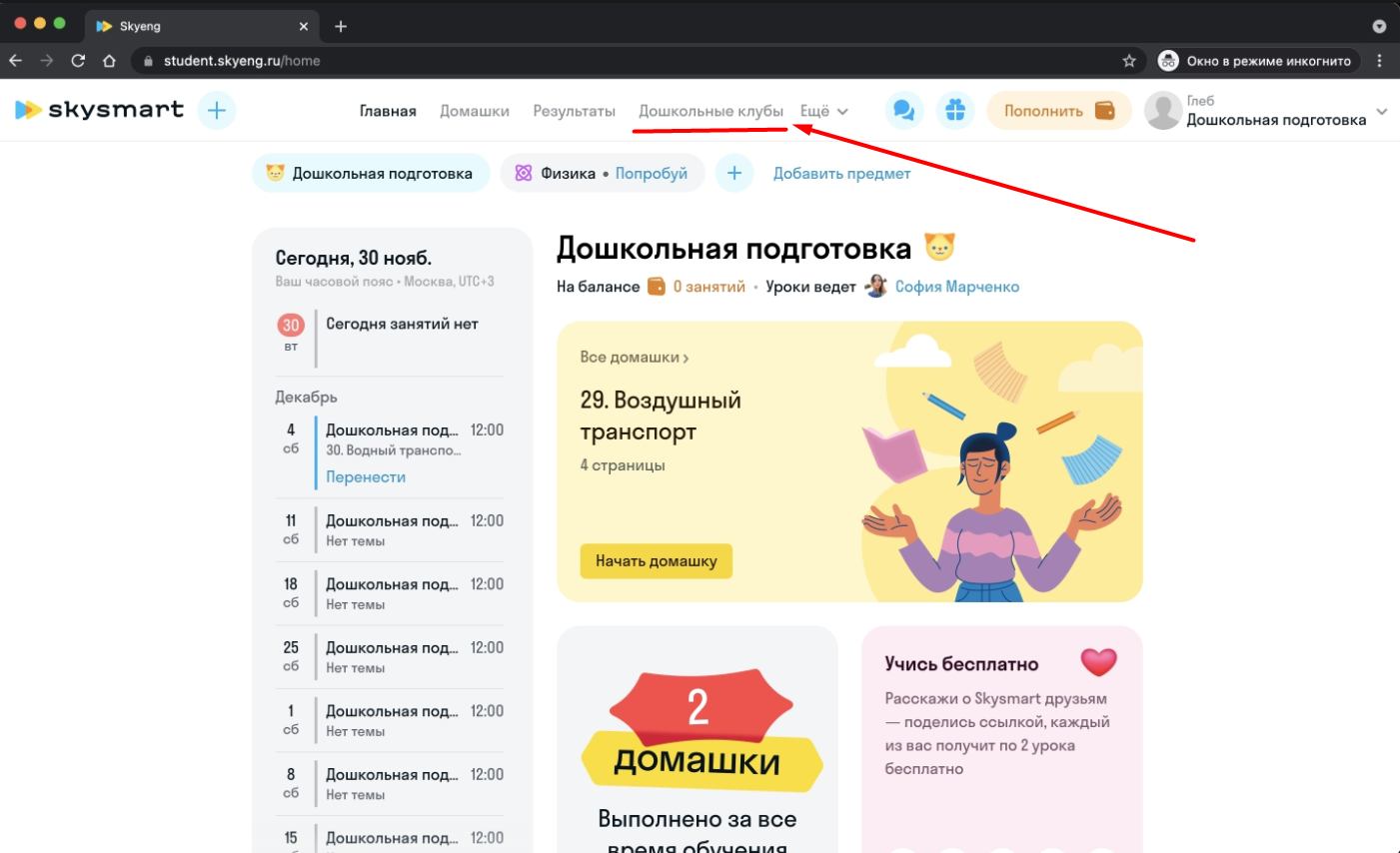This screenshot has width=1400, height=853.
Task: Open teacher София Марченко's profile link
Action: [x=957, y=287]
